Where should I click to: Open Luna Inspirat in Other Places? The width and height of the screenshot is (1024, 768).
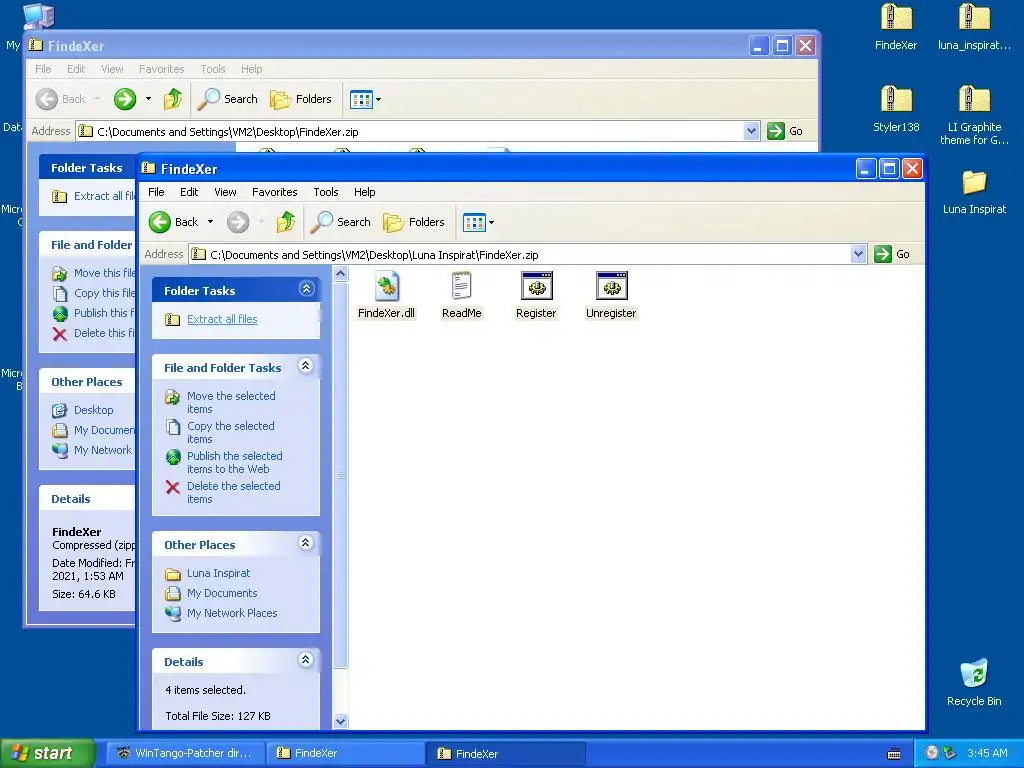pos(218,573)
